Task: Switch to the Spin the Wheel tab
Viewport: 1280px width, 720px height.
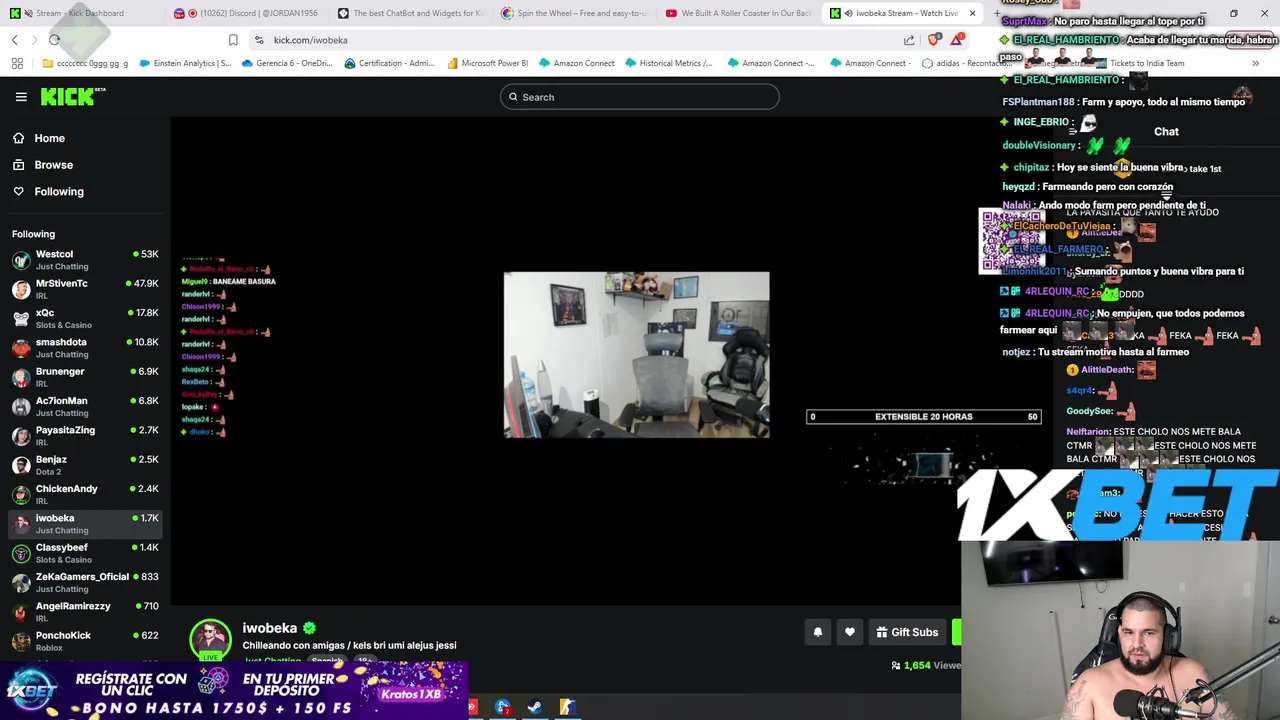Action: click(575, 13)
